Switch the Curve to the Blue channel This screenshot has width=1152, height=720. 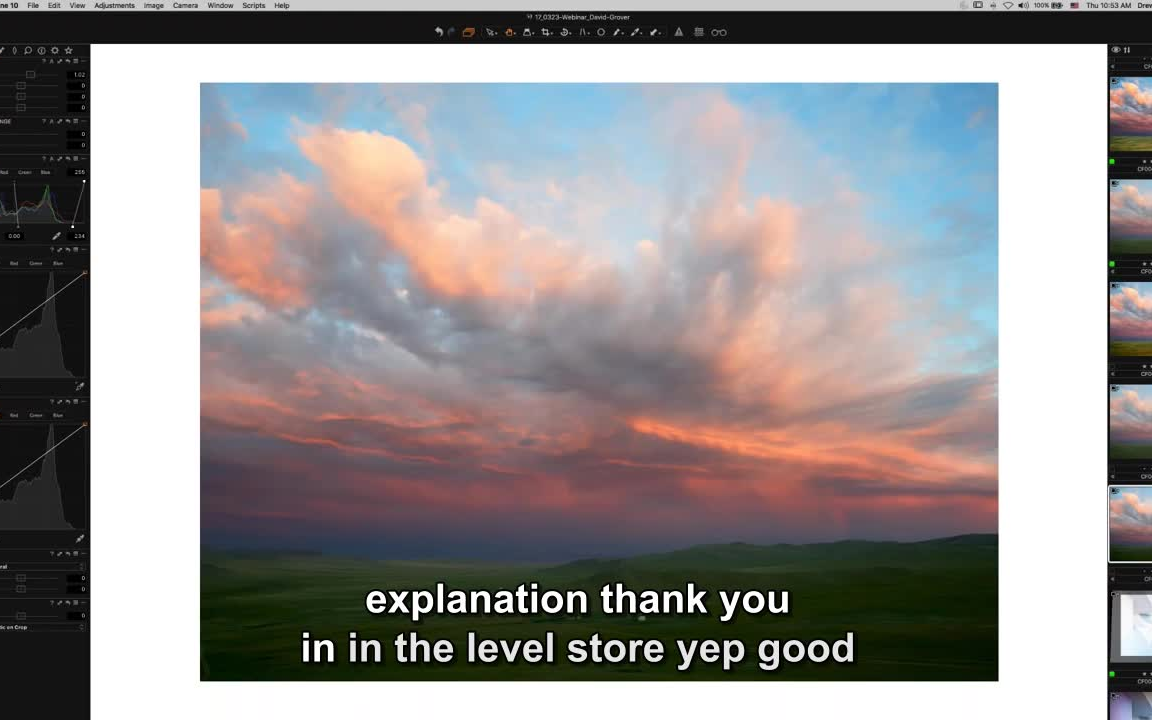(57, 263)
